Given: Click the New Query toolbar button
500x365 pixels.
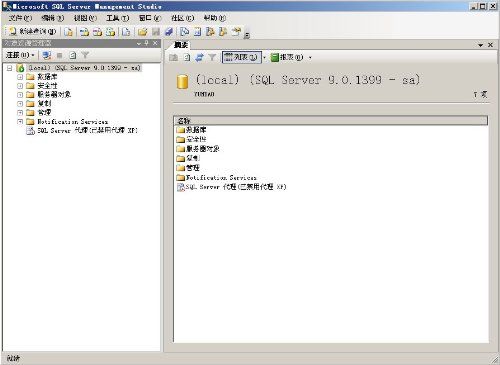Looking at the screenshot, I should click(32, 32).
